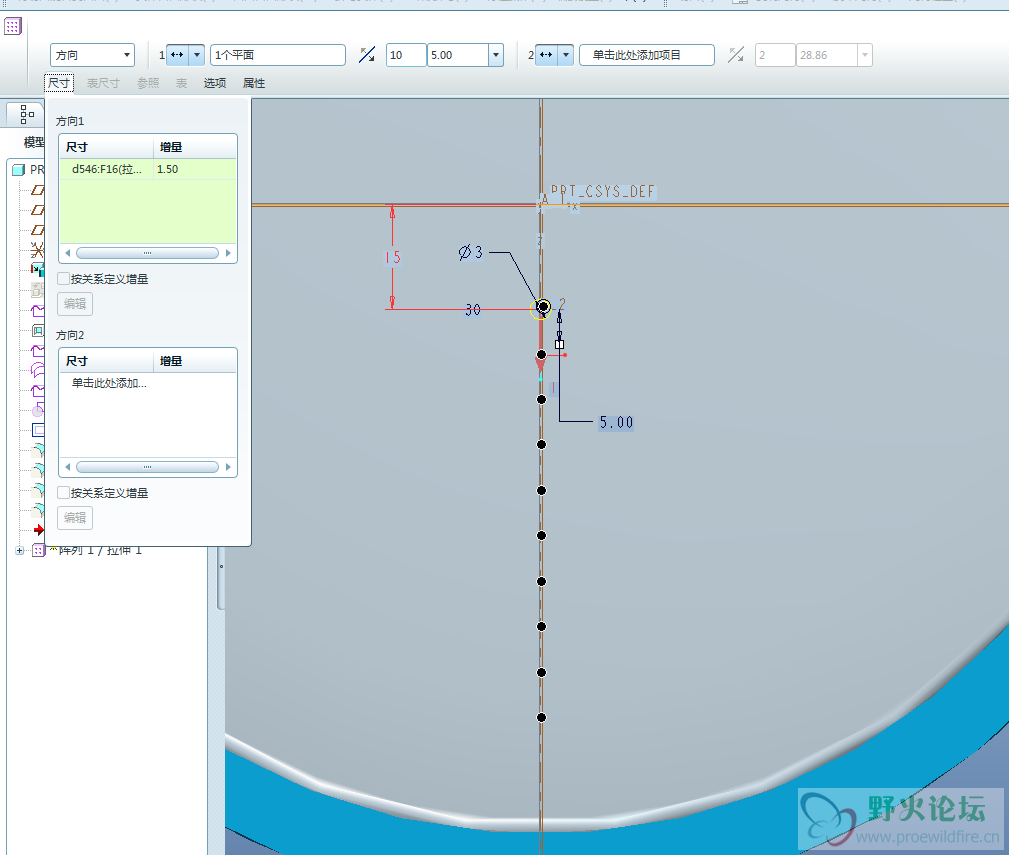Open the direction 1 type dropdown arrow
1009x855 pixels.
pos(197,55)
